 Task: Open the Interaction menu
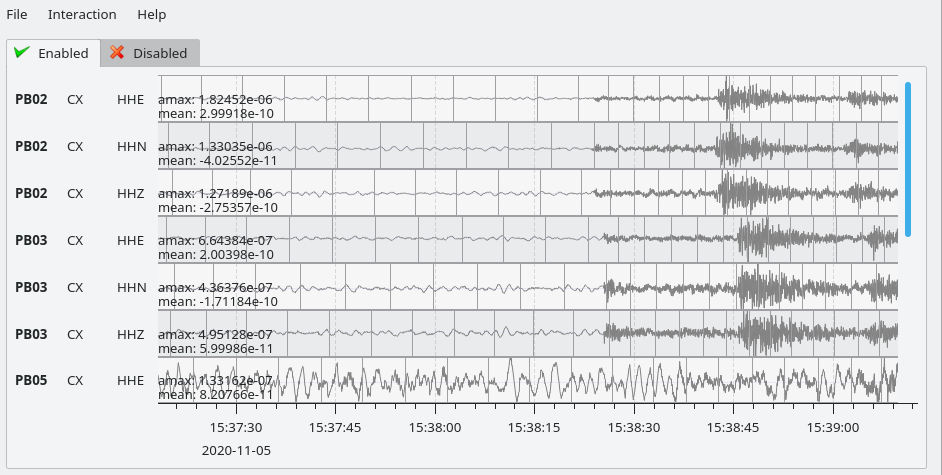click(x=82, y=15)
